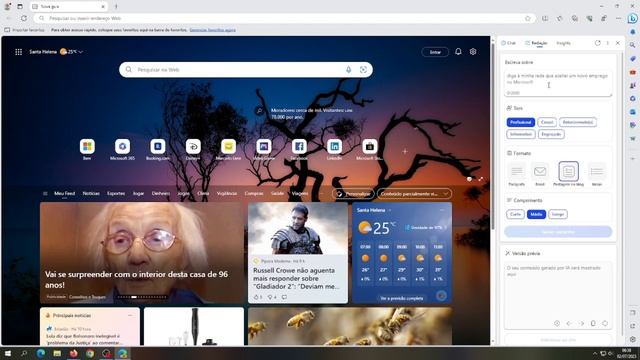Screen dimensions: 640x360
Task: Select the Casual tone option
Action: (547, 122)
